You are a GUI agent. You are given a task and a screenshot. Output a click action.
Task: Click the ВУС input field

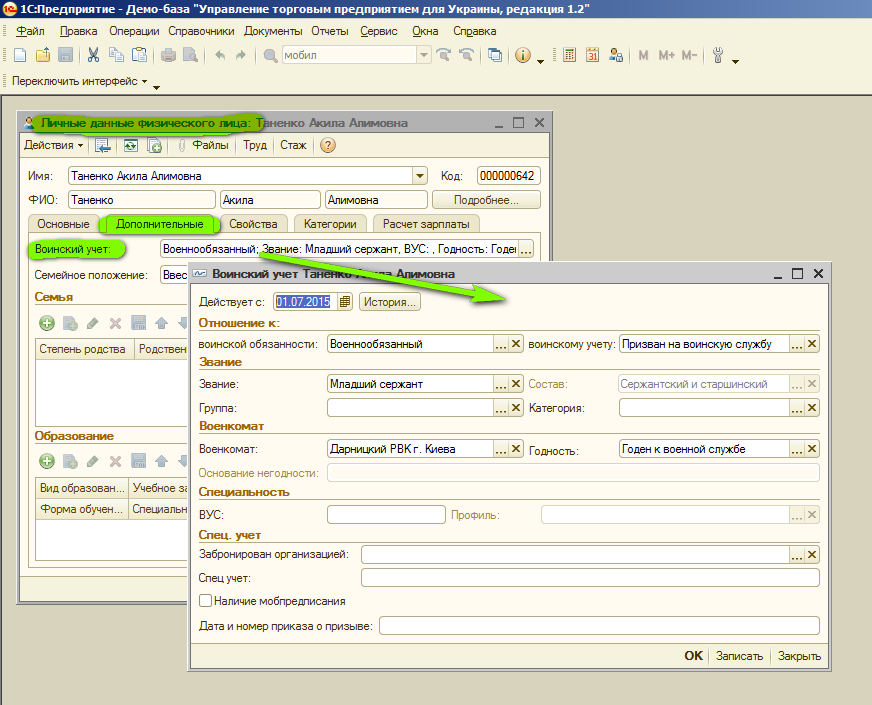pos(387,514)
